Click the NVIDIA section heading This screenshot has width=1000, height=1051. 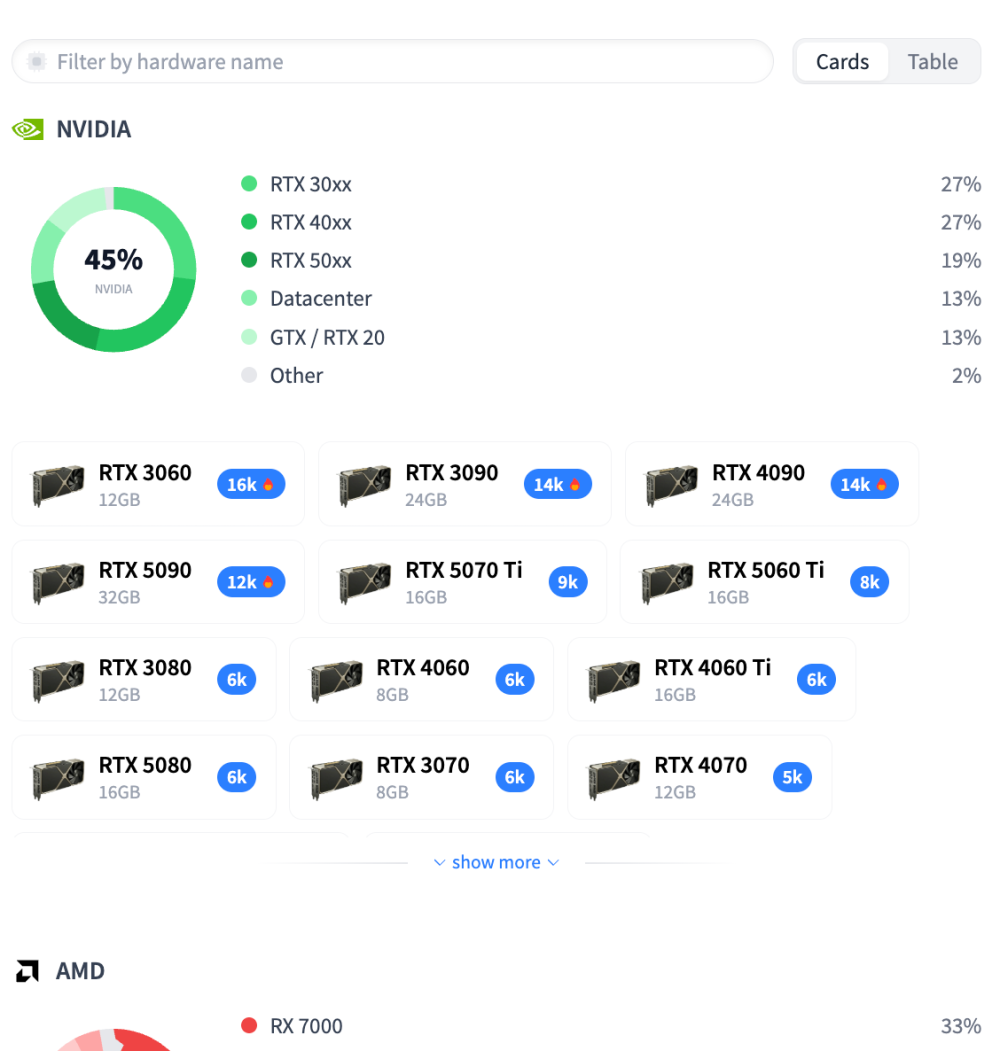click(x=93, y=129)
